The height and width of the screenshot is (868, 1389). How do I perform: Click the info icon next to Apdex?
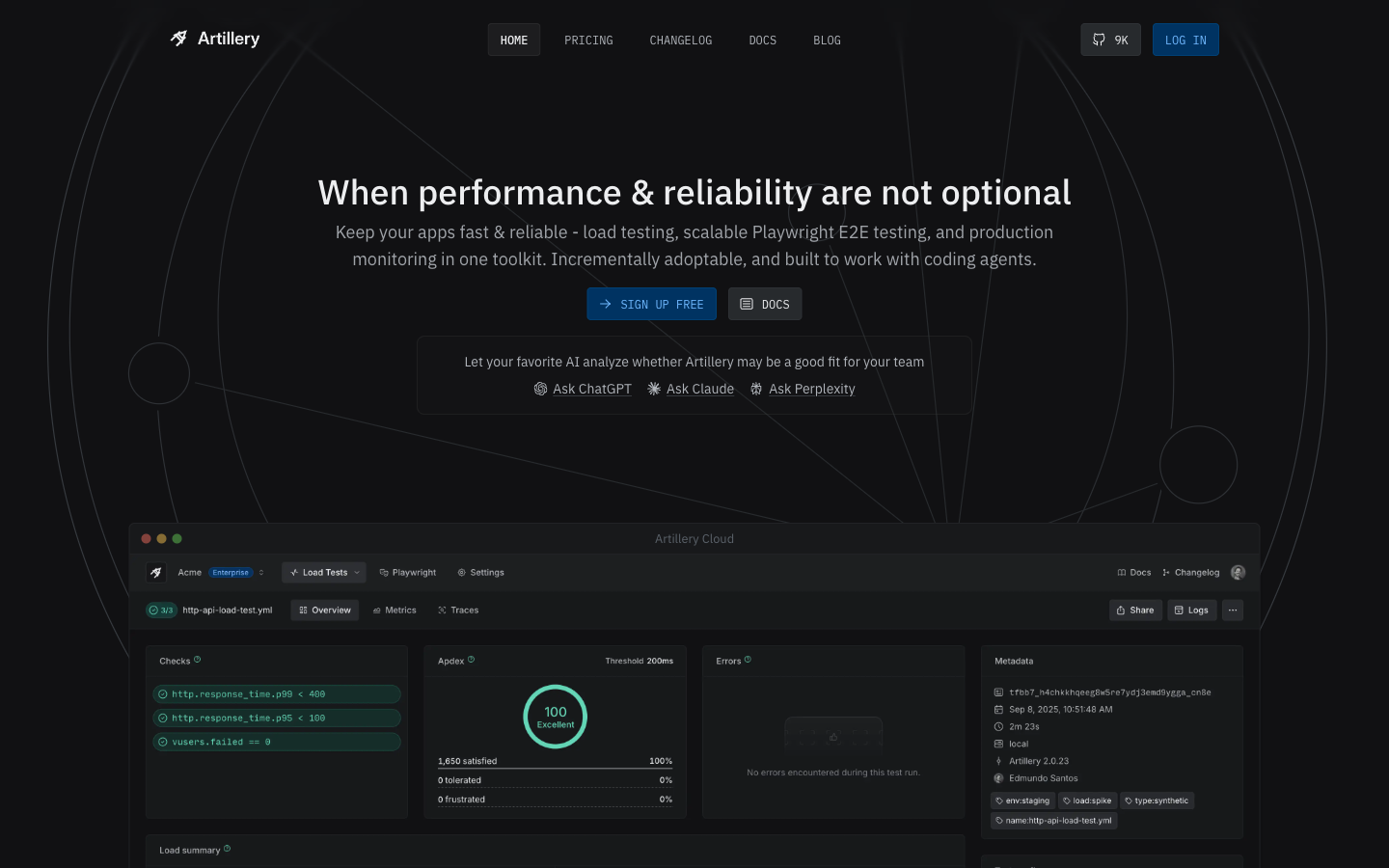coord(471,660)
